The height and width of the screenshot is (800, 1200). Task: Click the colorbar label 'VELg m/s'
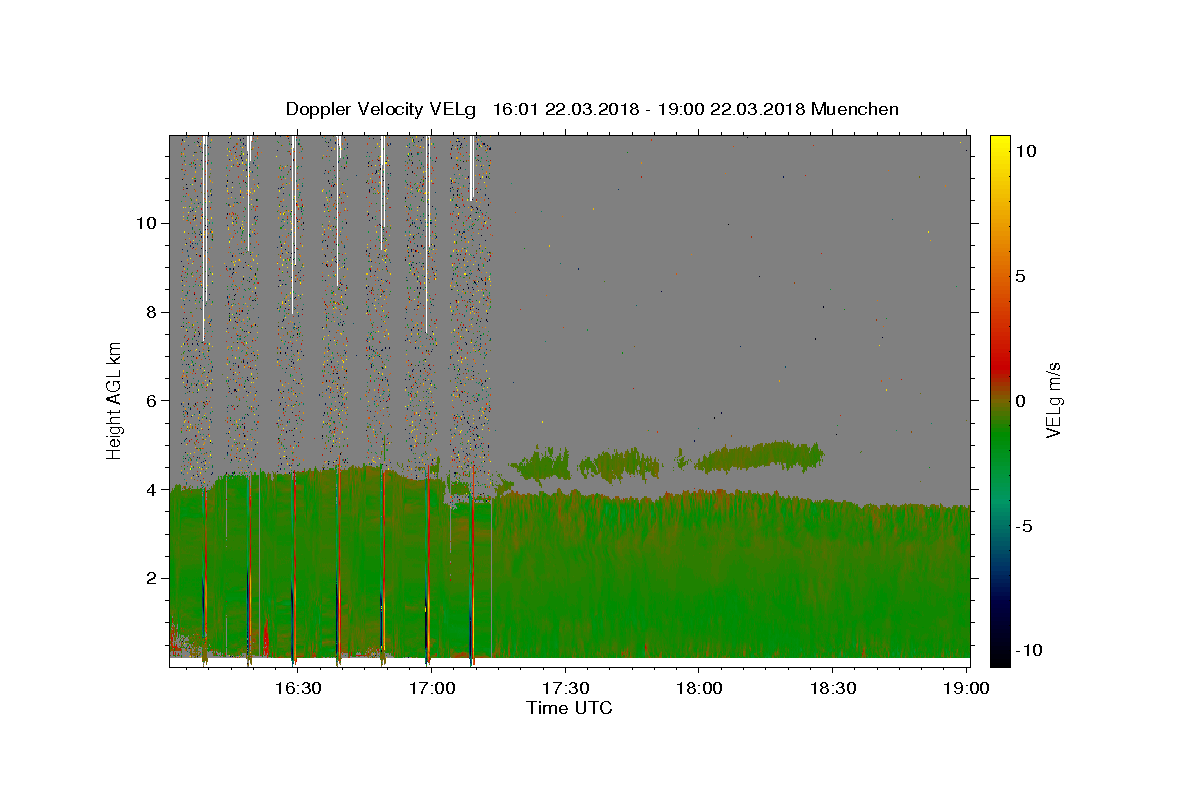coord(1053,401)
